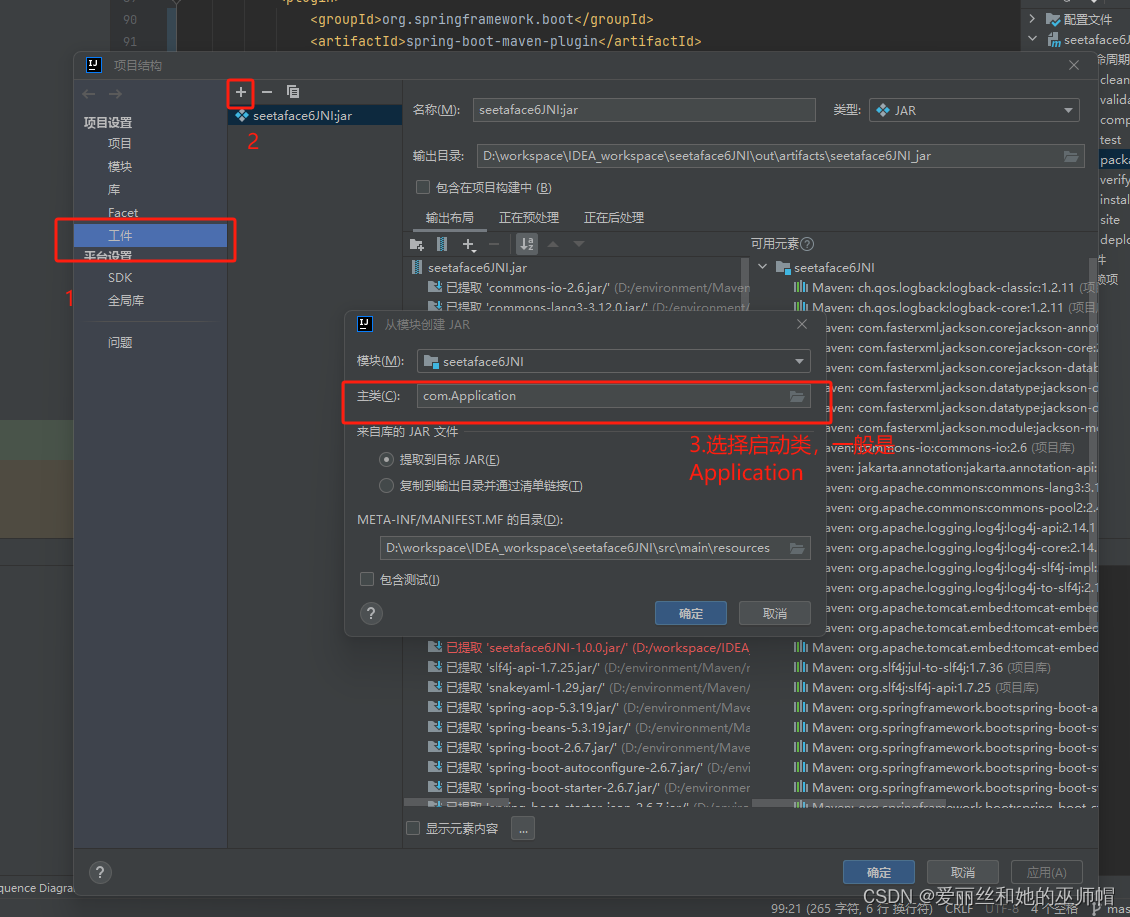The image size is (1130, 917).
Task: Confirm Create JAR dialog with 确定
Action: tap(690, 613)
